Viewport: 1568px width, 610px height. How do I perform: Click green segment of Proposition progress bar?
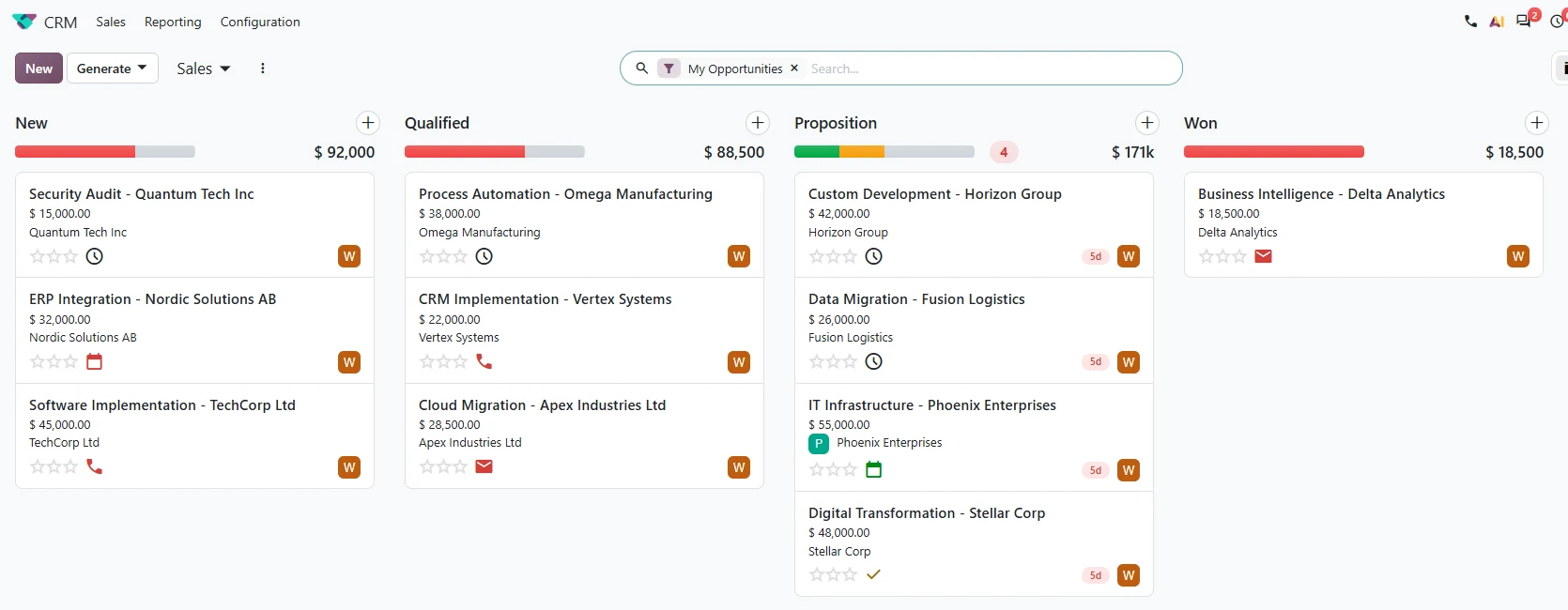tap(817, 151)
